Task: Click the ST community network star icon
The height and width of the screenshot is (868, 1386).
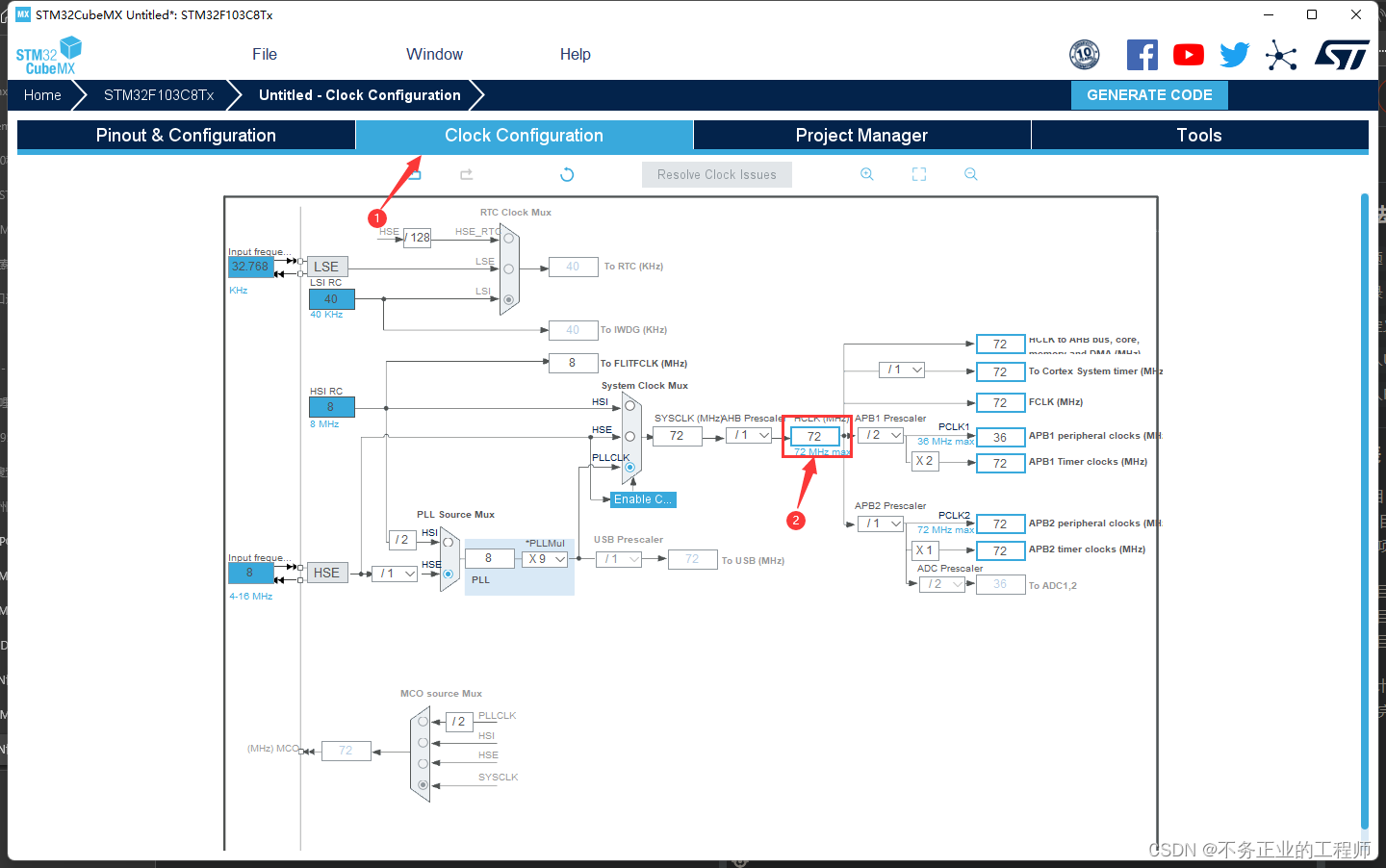Action: pos(1281,55)
